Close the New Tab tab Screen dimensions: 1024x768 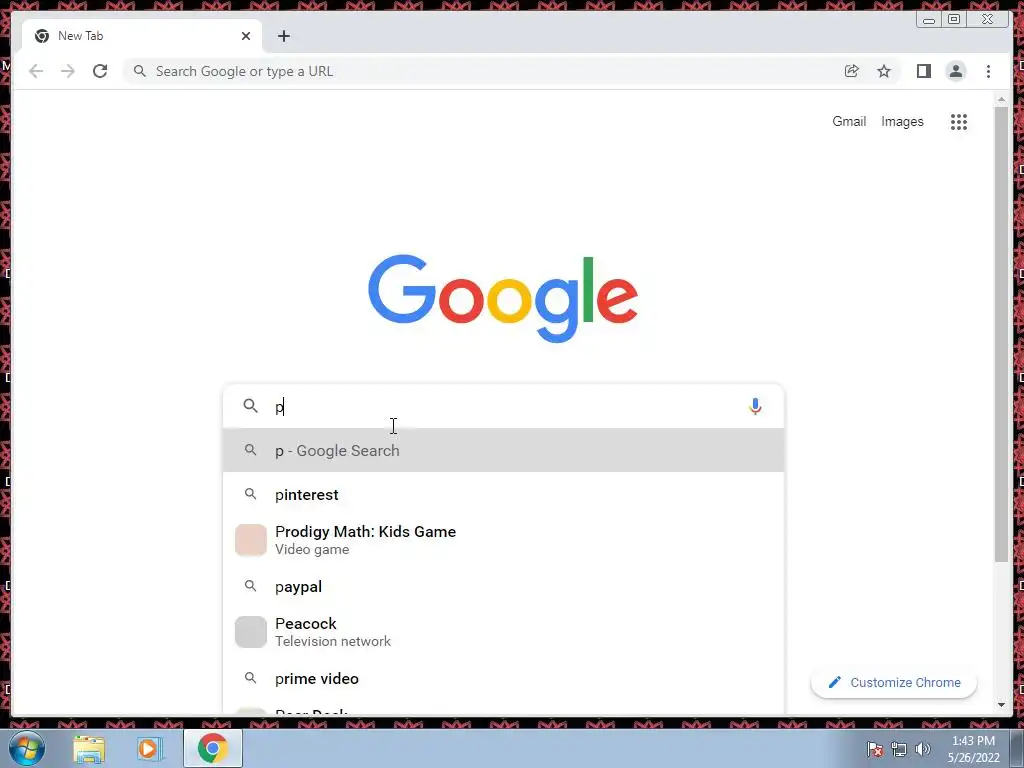(x=246, y=36)
